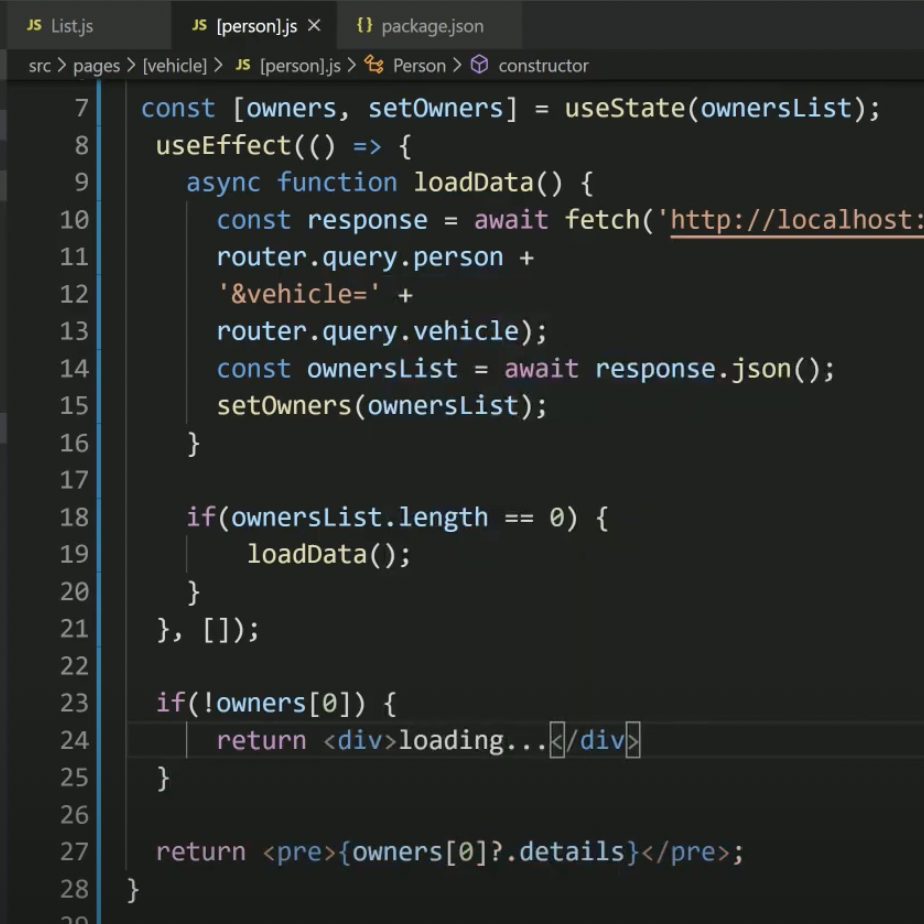Open the pages breadcrumb
The image size is (924, 924).
[x=96, y=65]
